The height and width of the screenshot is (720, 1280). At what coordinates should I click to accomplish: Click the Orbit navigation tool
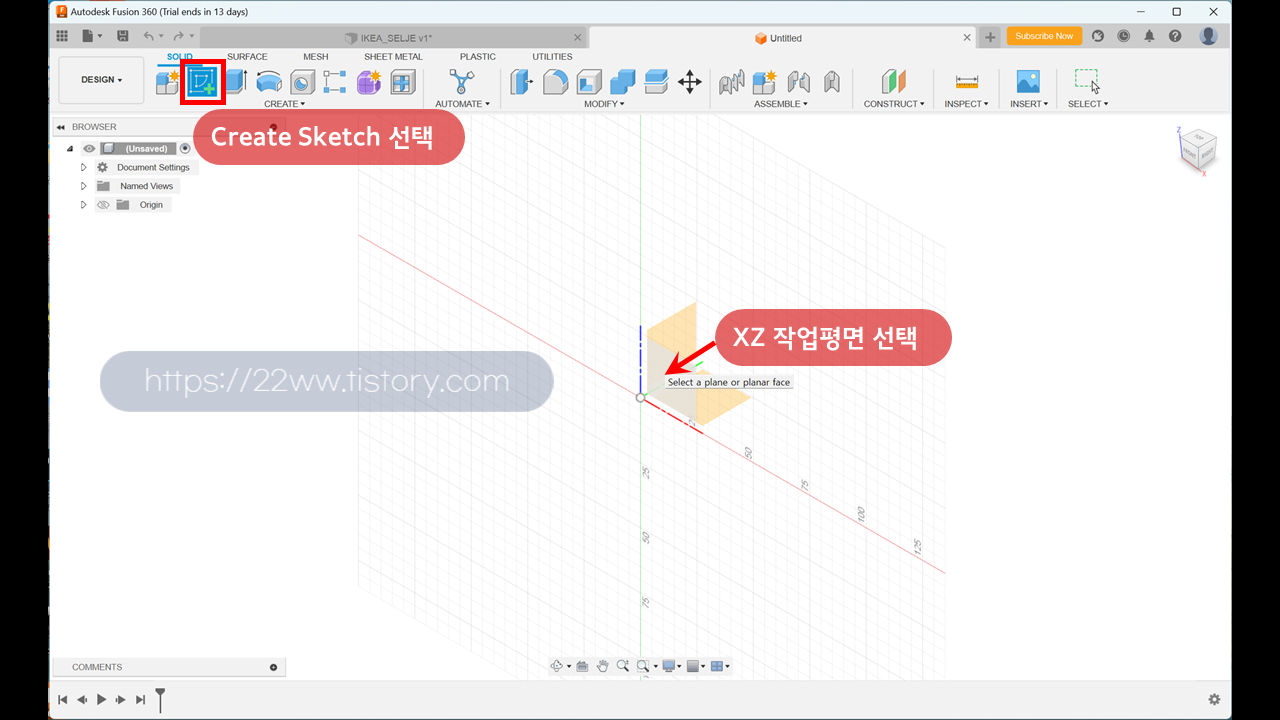click(557, 666)
